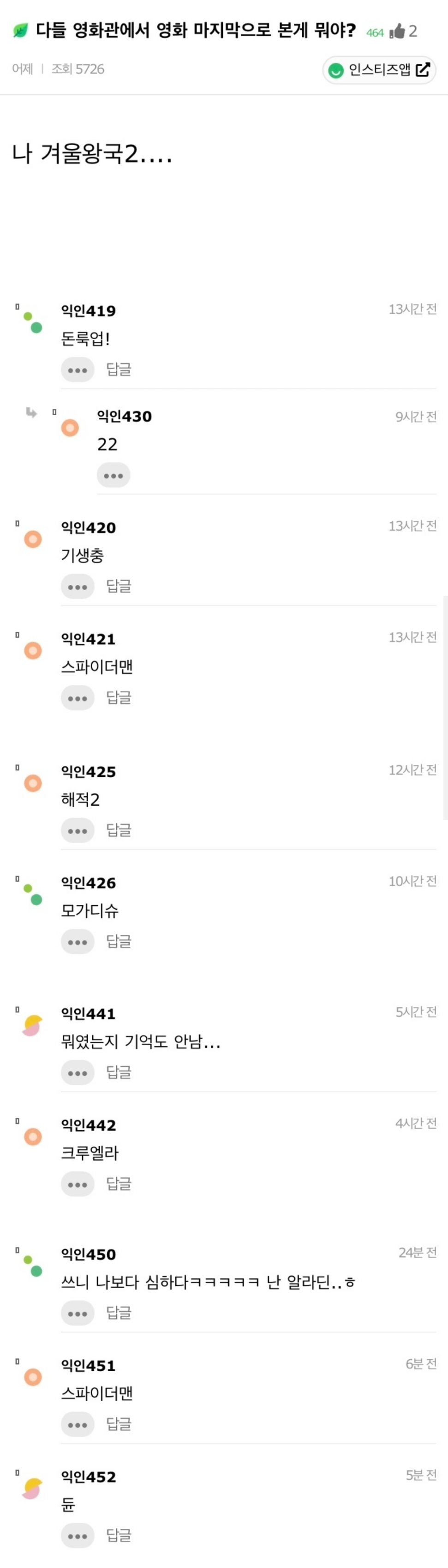Click 익인450's green dots avatar
The width and height of the screenshot is (448, 1568).
[33, 1265]
